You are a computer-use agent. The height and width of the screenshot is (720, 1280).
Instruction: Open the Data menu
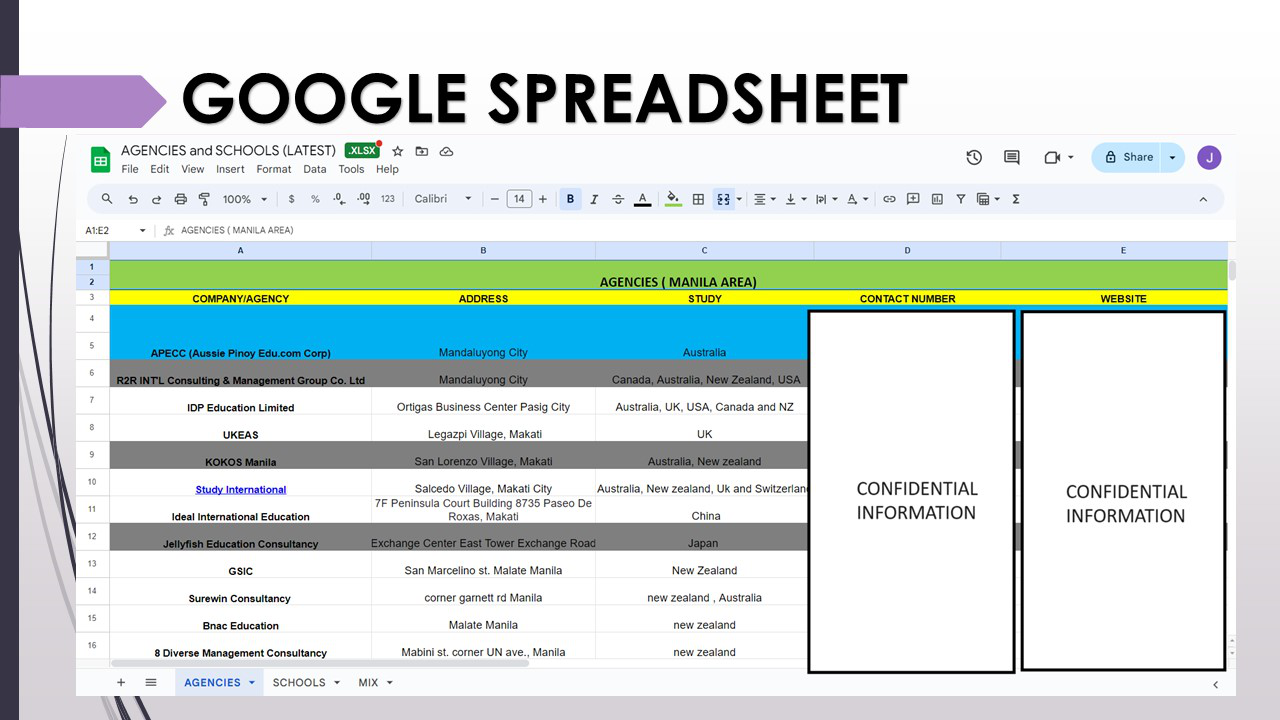(315, 169)
